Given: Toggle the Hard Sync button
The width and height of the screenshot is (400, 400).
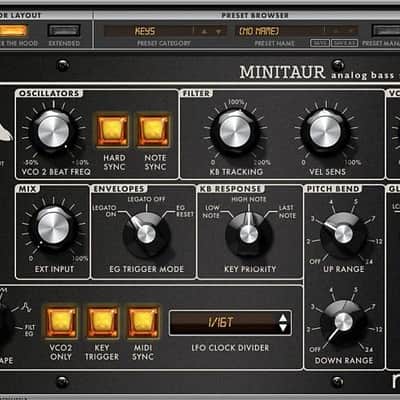Looking at the screenshot, I should coord(113,131).
